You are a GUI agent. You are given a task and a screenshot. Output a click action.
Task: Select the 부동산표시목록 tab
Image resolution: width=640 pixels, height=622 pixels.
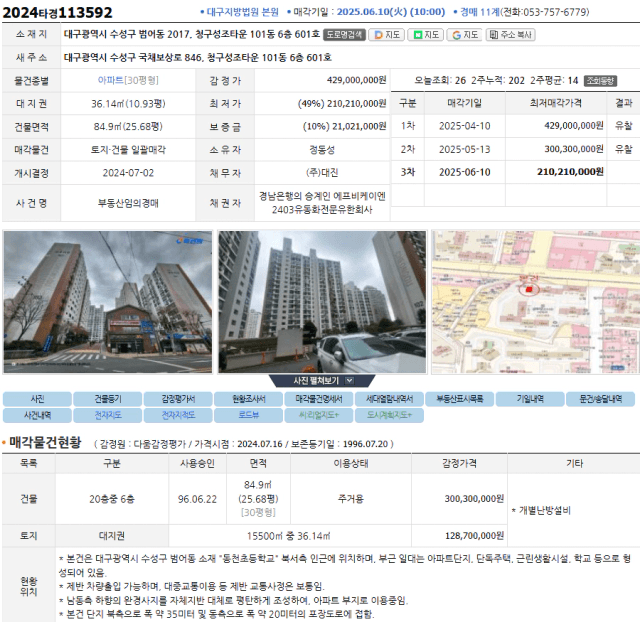460,399
